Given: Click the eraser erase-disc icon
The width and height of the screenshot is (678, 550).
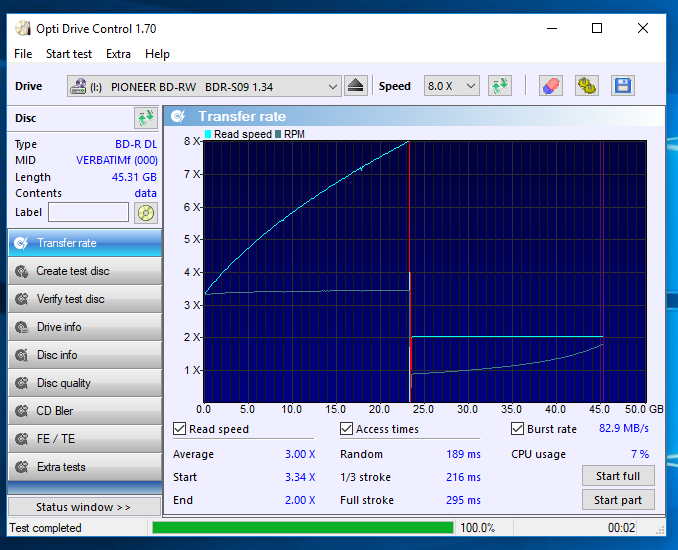Looking at the screenshot, I should 551,86.
